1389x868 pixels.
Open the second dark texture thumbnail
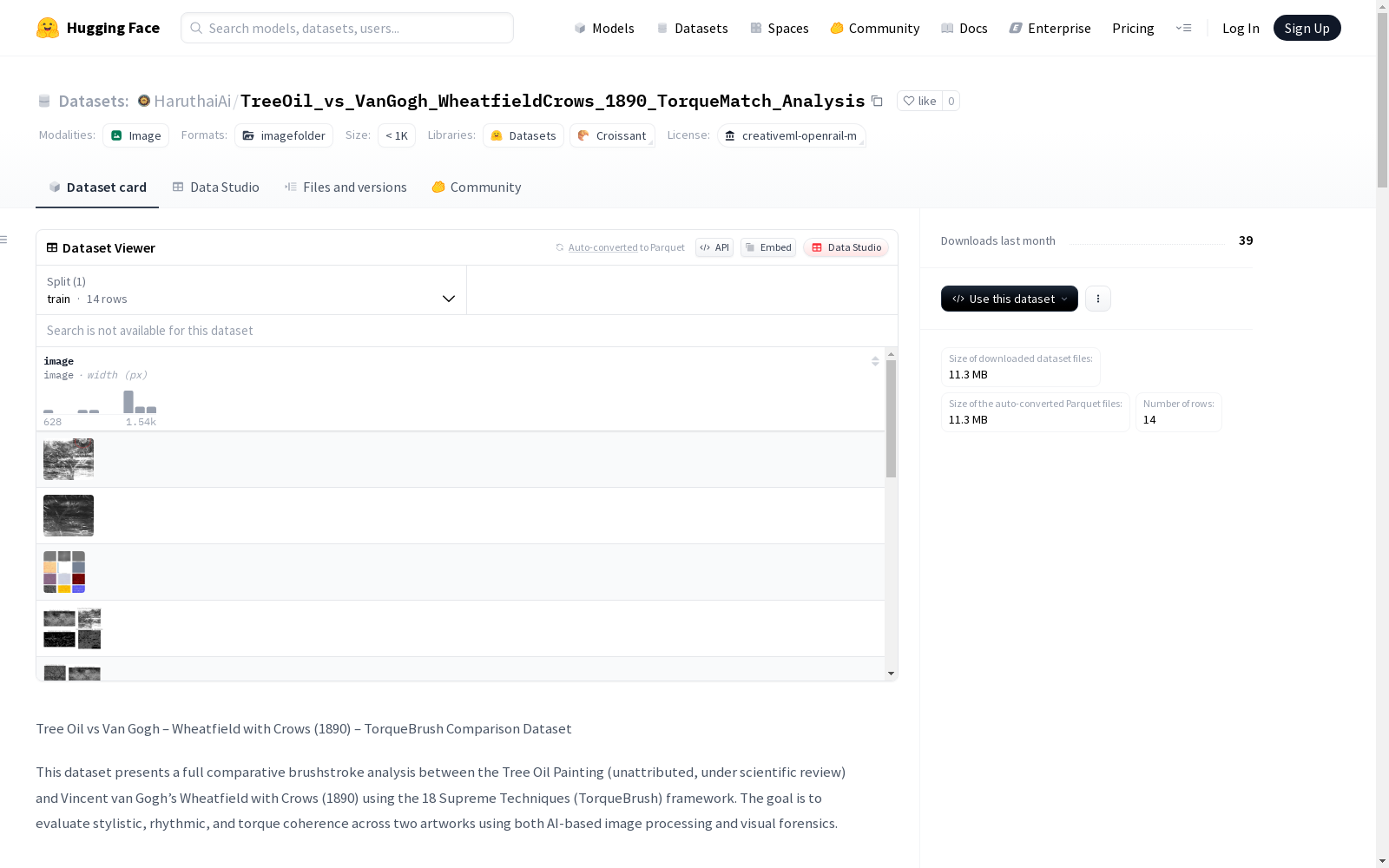click(x=69, y=516)
